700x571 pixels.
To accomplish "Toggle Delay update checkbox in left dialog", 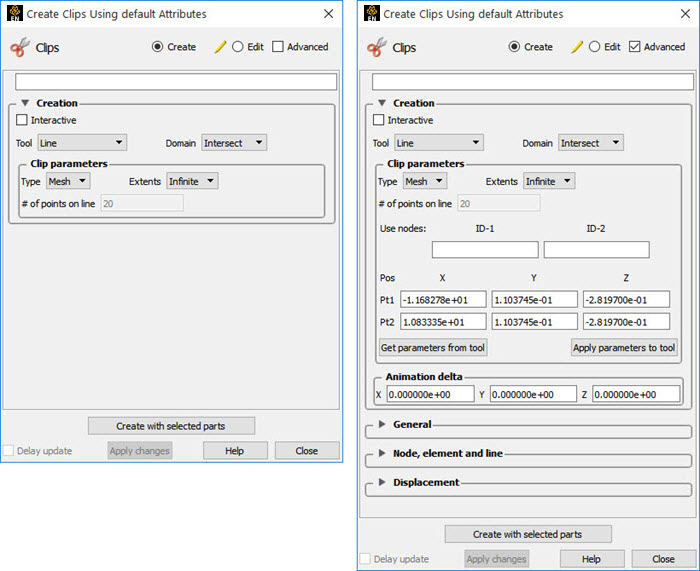I will 8,450.
